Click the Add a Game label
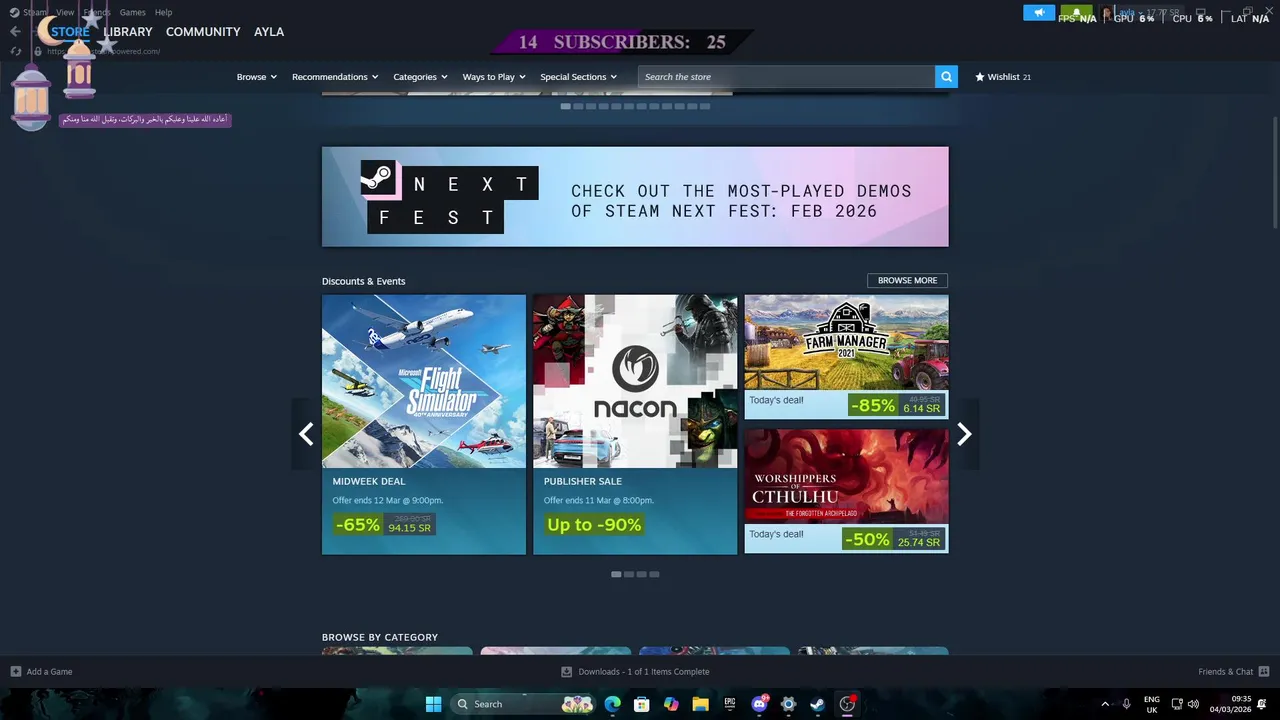The height and width of the screenshot is (720, 1280). pos(49,672)
